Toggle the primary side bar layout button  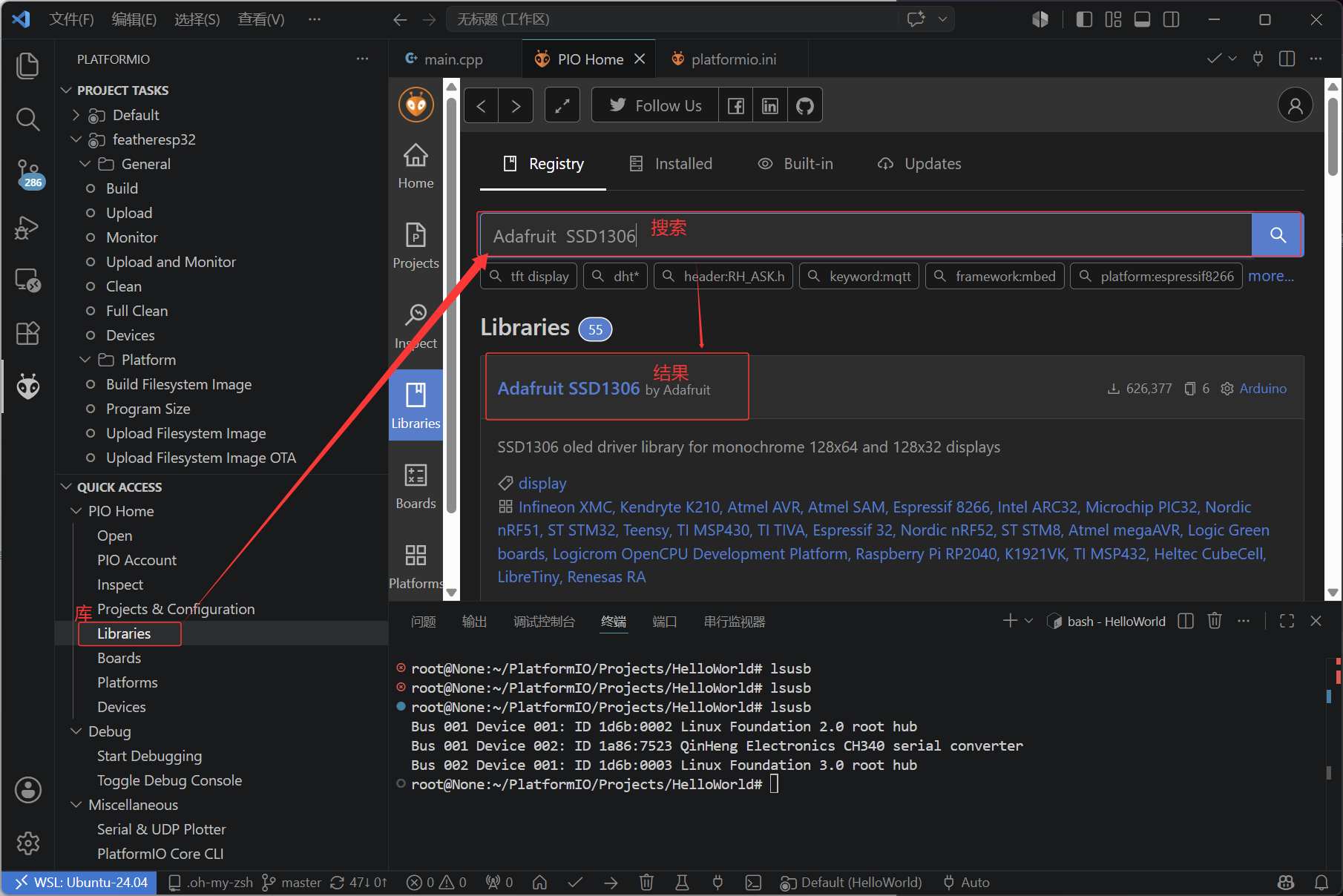[x=1084, y=19]
